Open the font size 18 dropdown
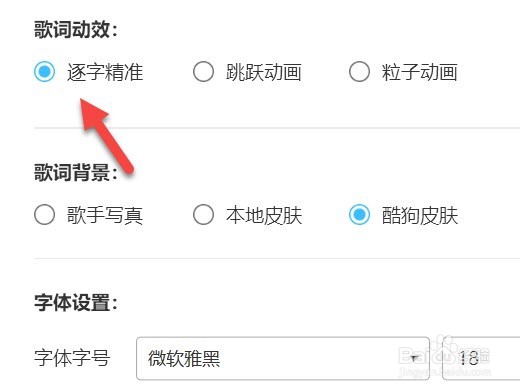Image resolution: width=520 pixels, height=390 pixels. coord(481,358)
